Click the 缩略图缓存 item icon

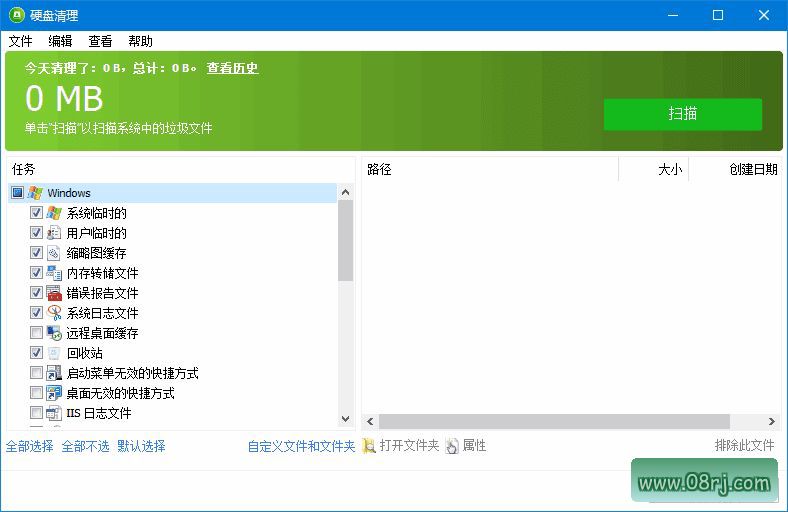point(54,253)
